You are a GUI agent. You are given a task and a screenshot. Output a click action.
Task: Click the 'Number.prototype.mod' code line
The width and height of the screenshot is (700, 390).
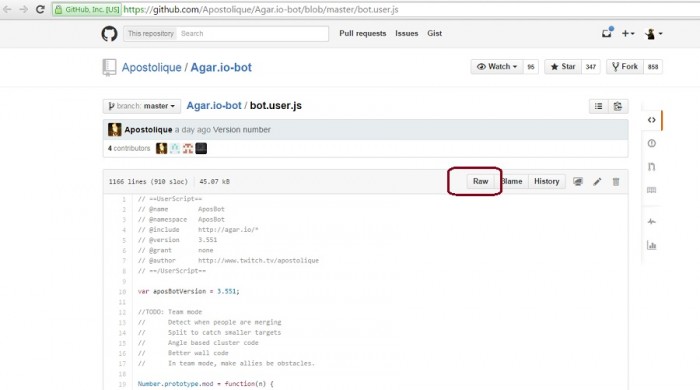[205, 384]
